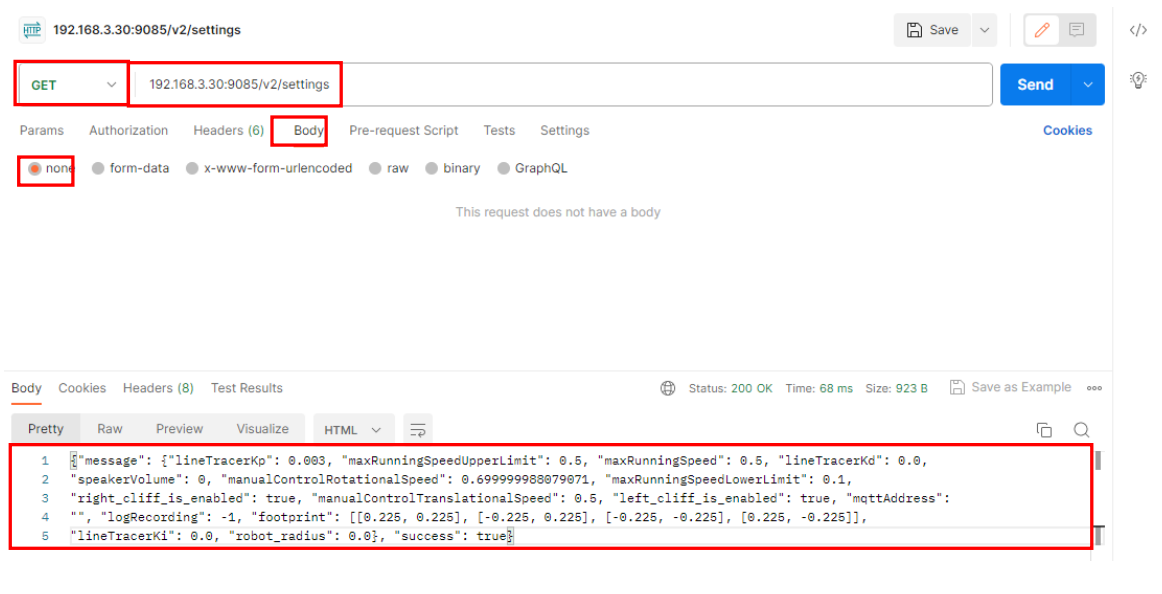
Task: Open the comments icon next to pencil
Action: coord(1076,30)
